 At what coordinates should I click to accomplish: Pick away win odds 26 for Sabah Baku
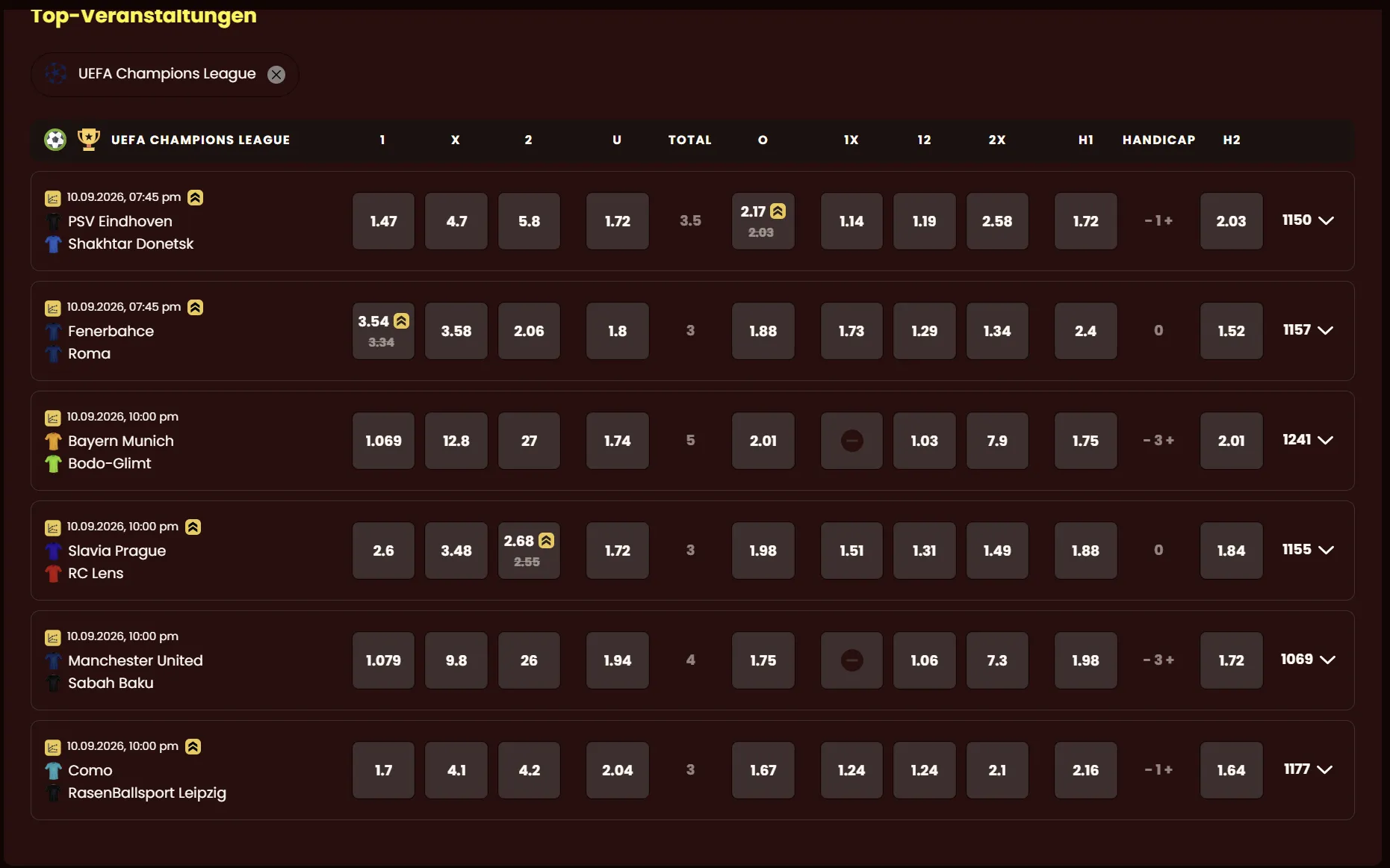529,660
